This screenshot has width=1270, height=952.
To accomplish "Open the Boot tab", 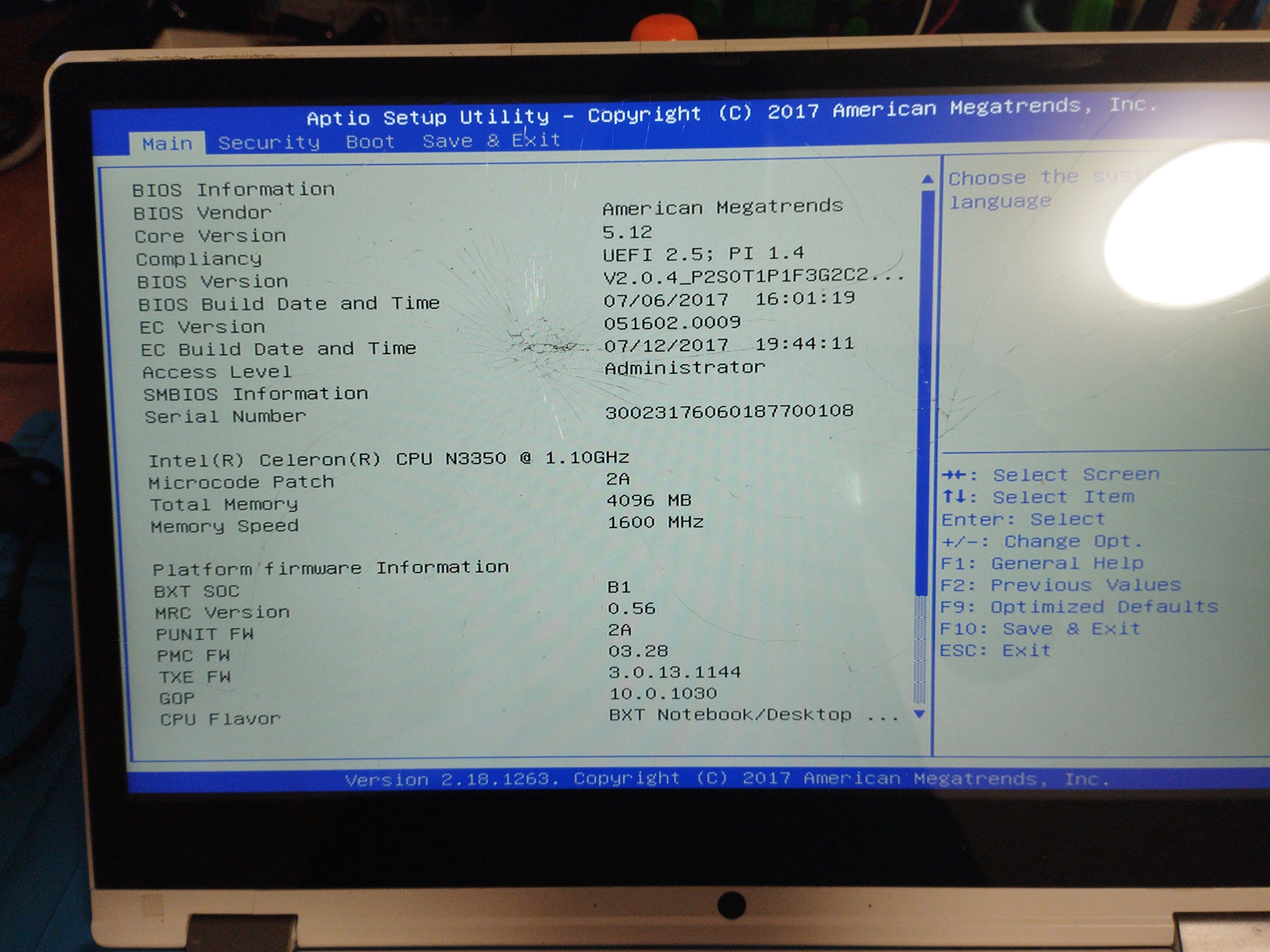I will click(x=370, y=142).
